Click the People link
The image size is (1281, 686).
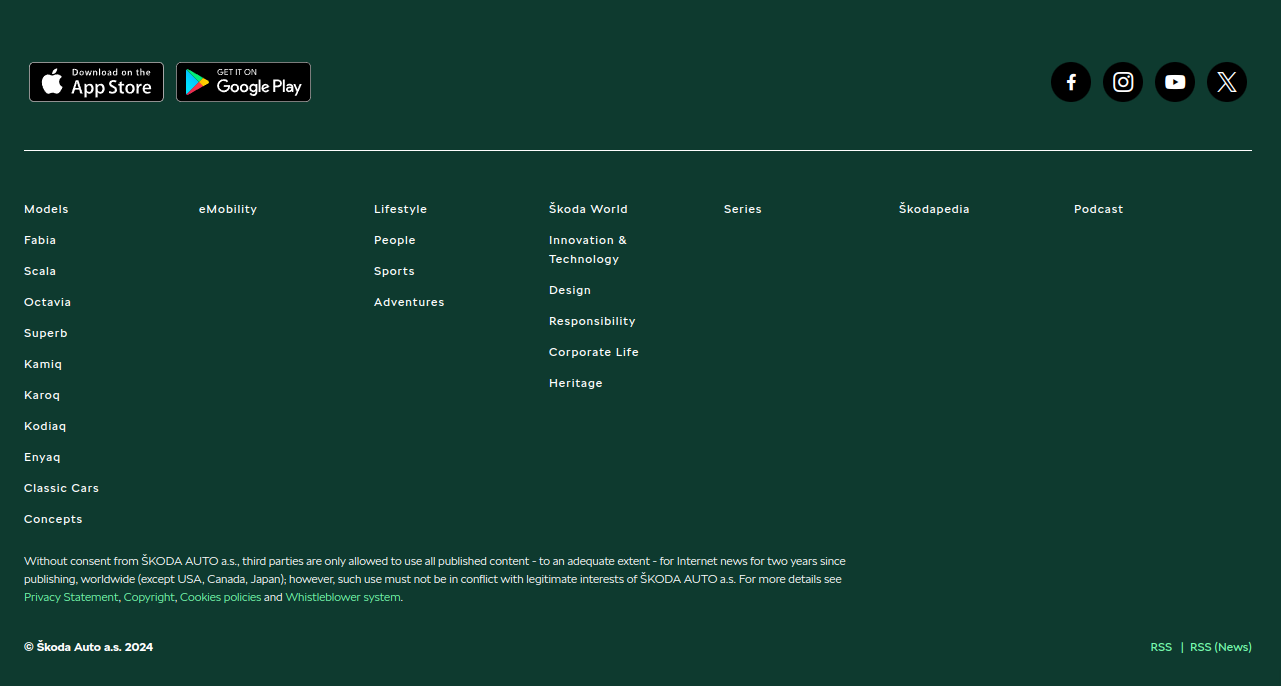[395, 240]
